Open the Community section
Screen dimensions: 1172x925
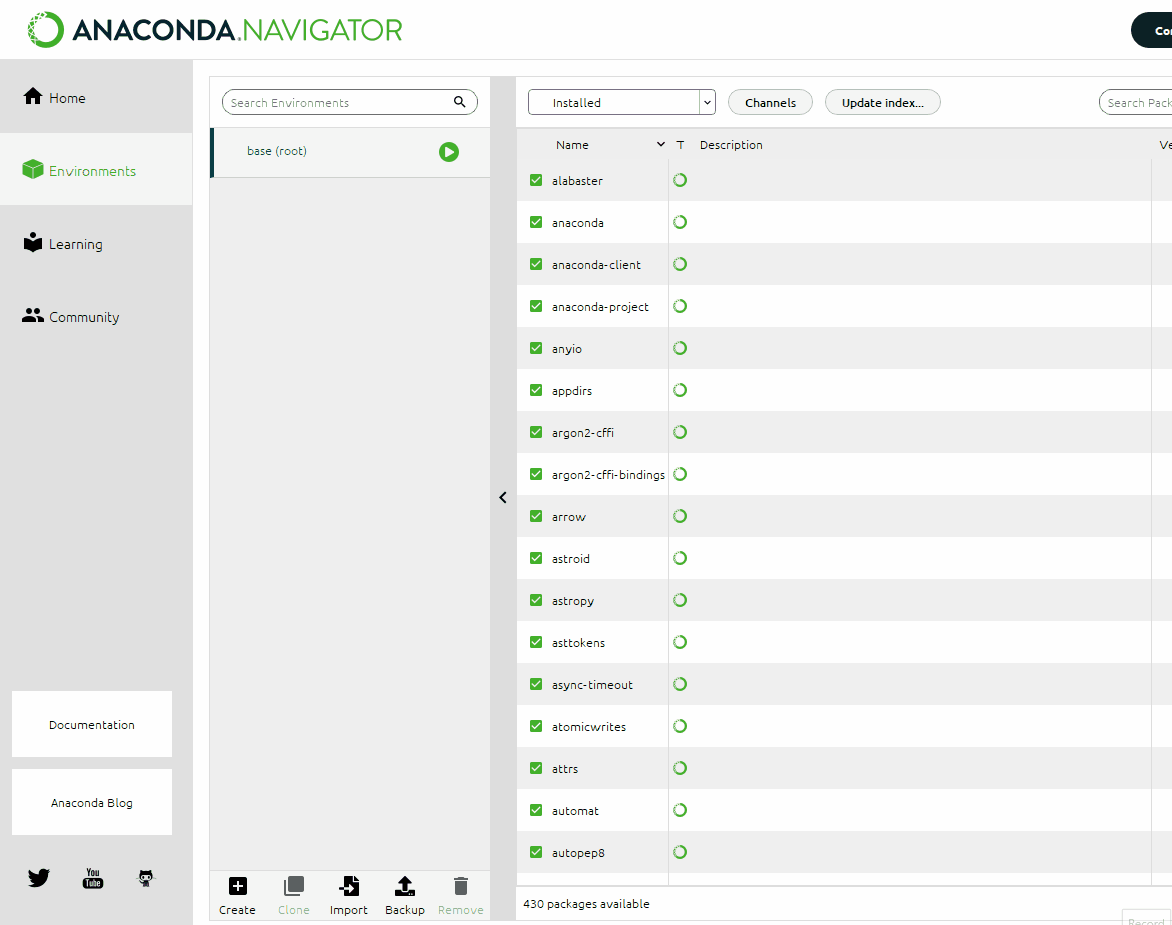click(96, 317)
